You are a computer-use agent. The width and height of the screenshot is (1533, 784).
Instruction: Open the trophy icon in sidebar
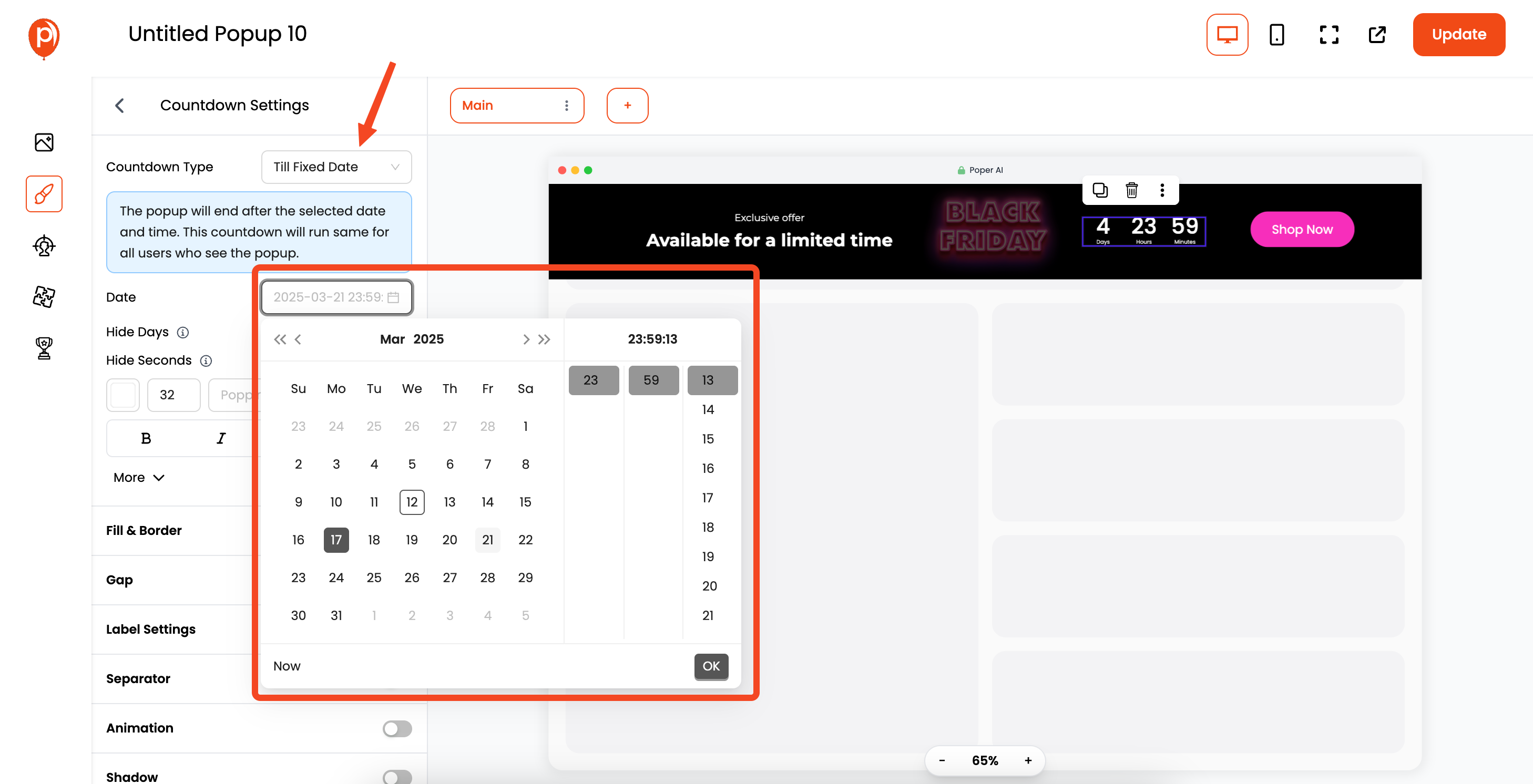pyautogui.click(x=44, y=348)
